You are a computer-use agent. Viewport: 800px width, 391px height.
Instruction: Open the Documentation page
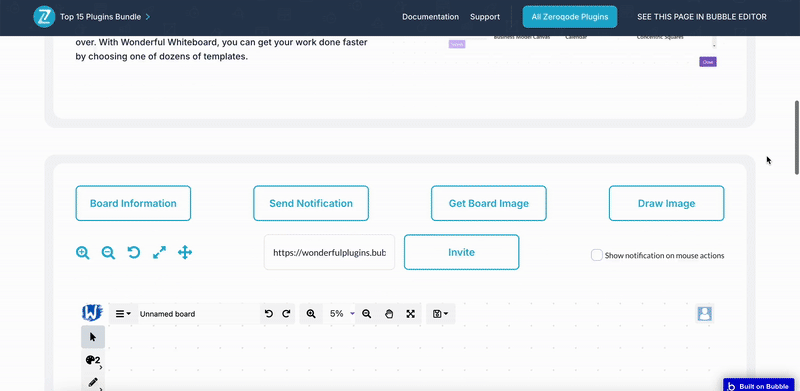point(430,17)
